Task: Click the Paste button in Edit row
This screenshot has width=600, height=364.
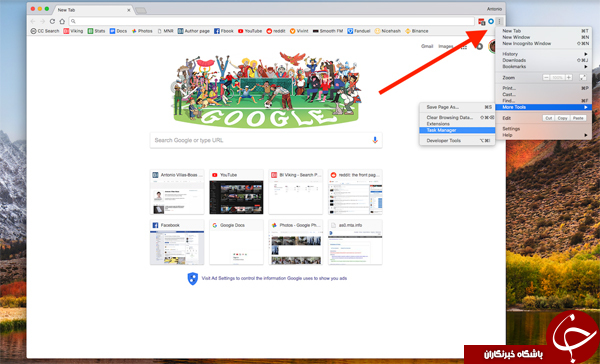Action: (578, 118)
